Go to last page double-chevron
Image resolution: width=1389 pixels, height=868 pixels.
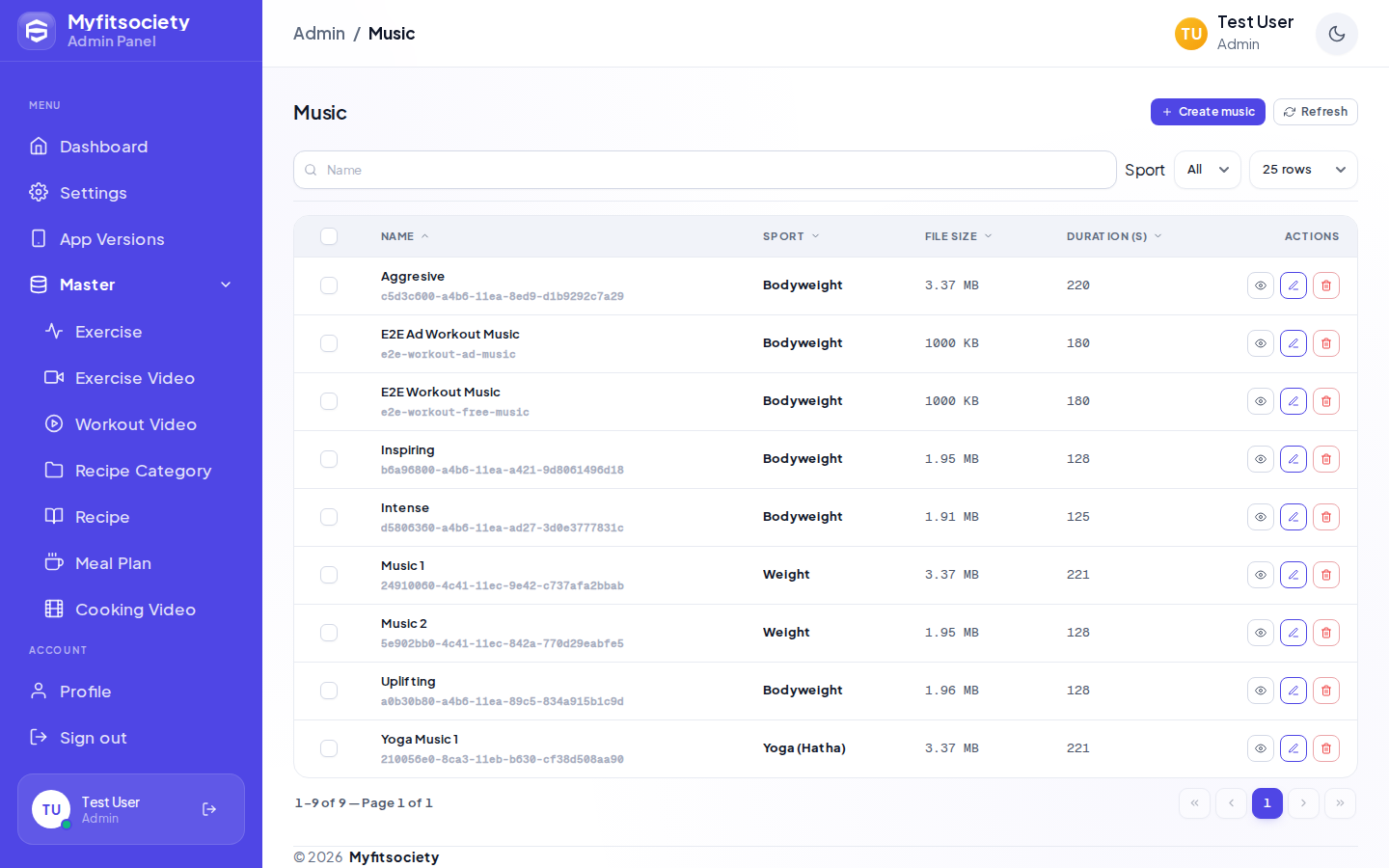click(x=1340, y=803)
